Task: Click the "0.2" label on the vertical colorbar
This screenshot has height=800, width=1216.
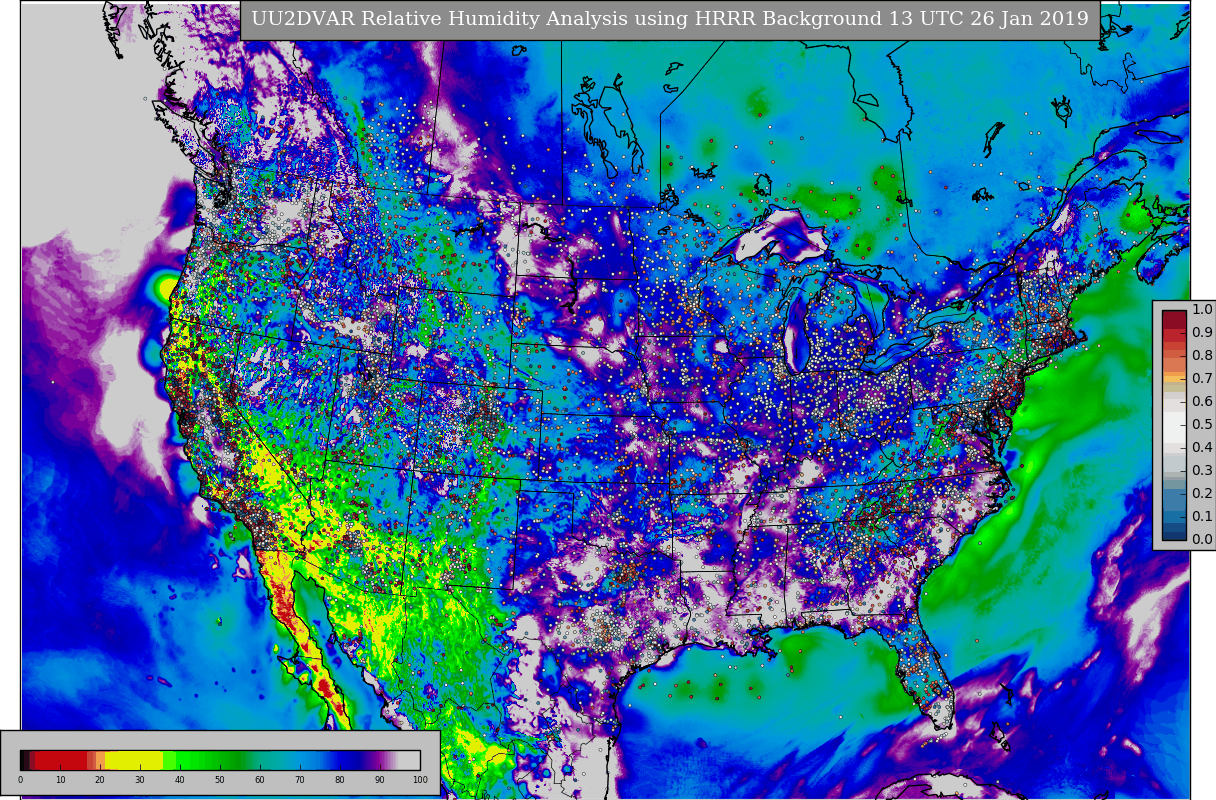Action: pyautogui.click(x=1202, y=493)
